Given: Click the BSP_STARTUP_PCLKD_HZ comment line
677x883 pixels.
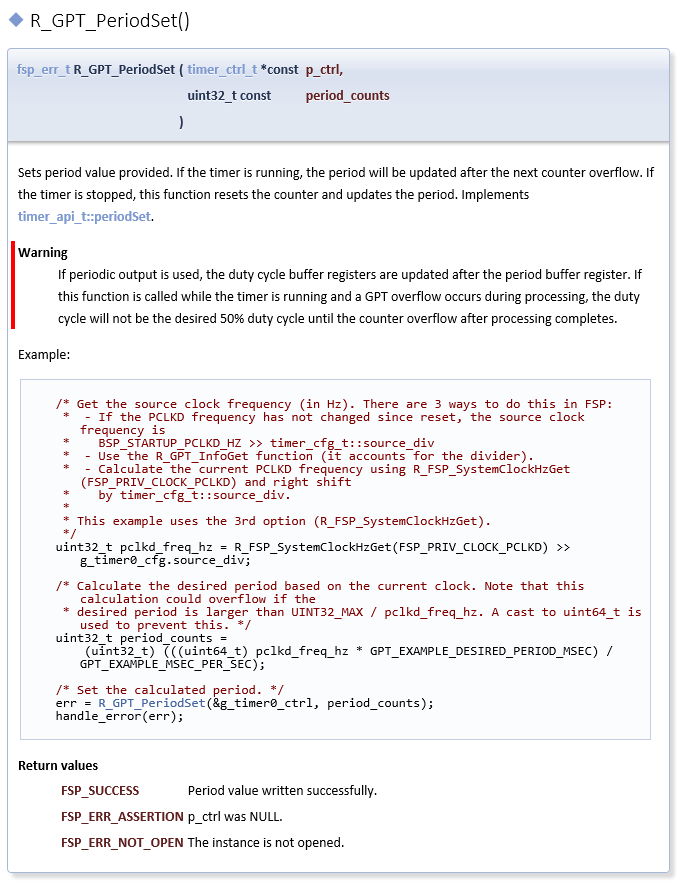Looking at the screenshot, I should (249, 443).
